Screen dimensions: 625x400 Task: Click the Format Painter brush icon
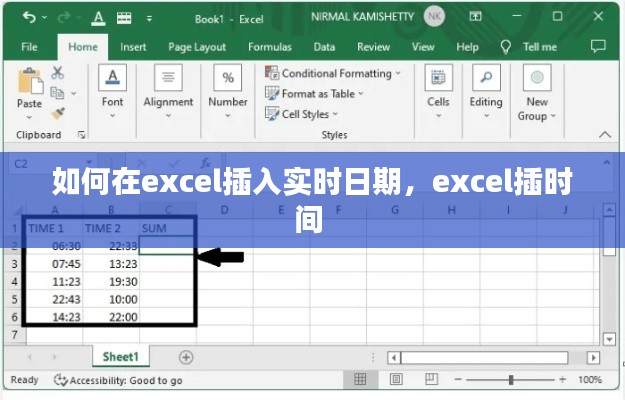(x=58, y=113)
